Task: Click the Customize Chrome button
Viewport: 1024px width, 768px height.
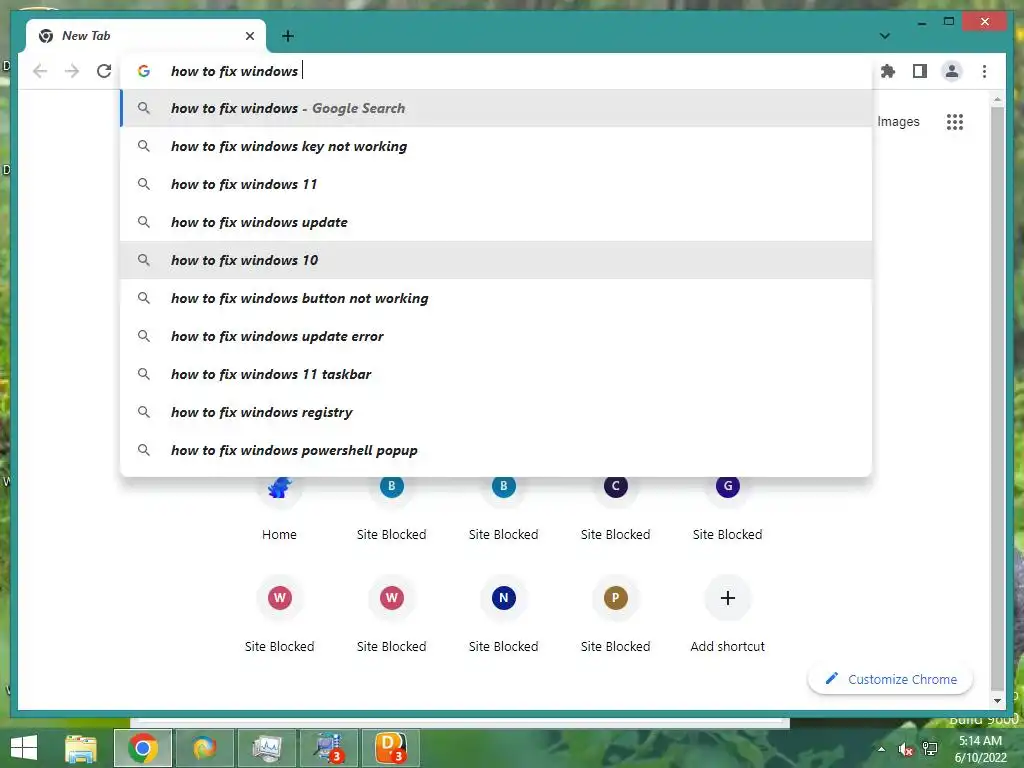Action: (x=890, y=679)
